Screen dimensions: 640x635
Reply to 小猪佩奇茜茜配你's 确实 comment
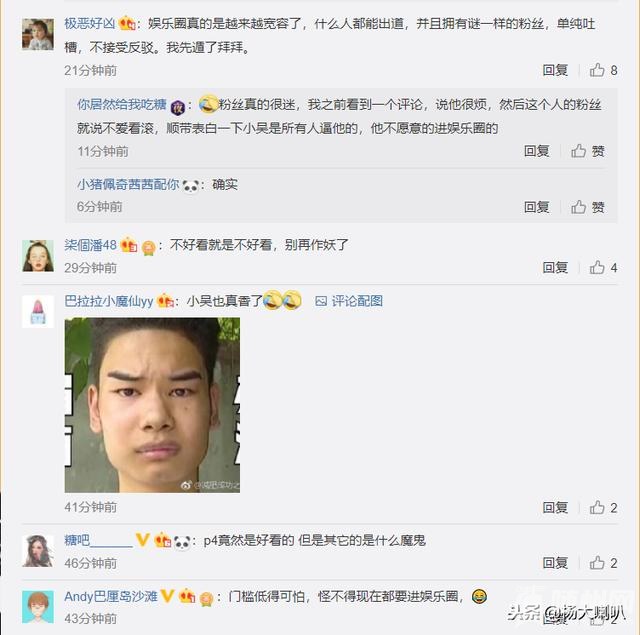[x=536, y=207]
